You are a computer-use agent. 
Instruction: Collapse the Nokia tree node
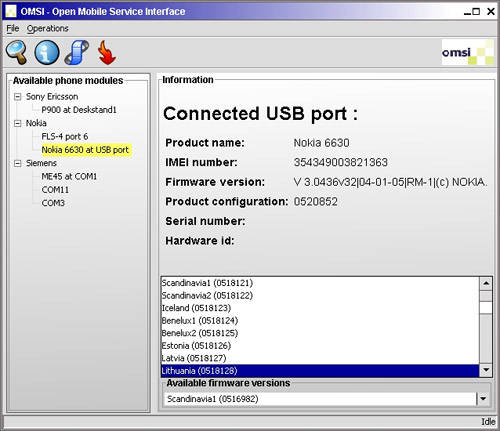(17, 123)
